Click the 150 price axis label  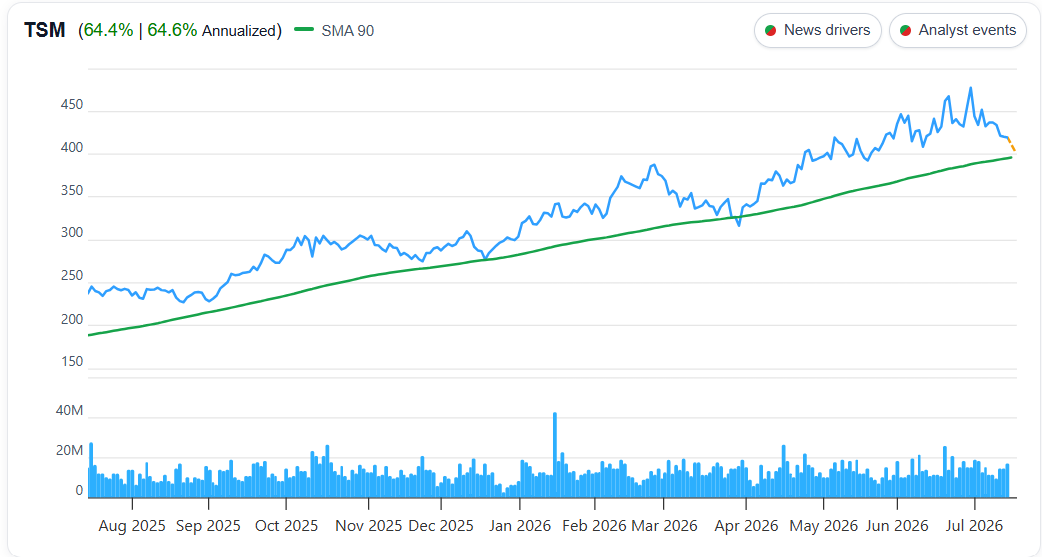[x=72, y=362]
